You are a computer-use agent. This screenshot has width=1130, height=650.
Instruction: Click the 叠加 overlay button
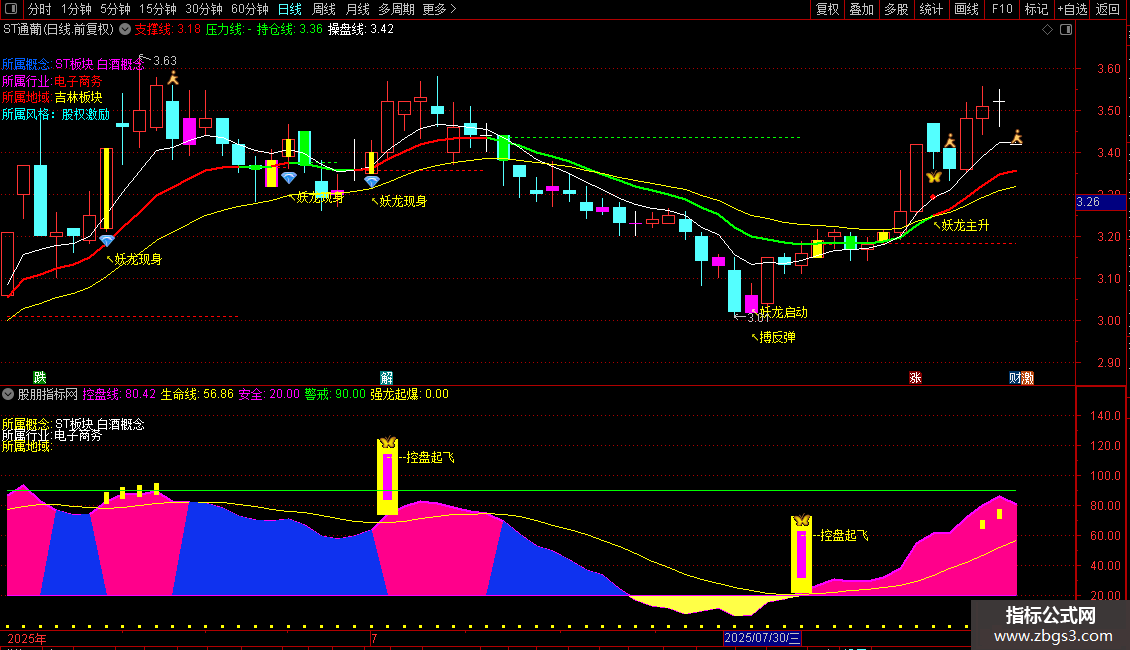[x=861, y=9]
